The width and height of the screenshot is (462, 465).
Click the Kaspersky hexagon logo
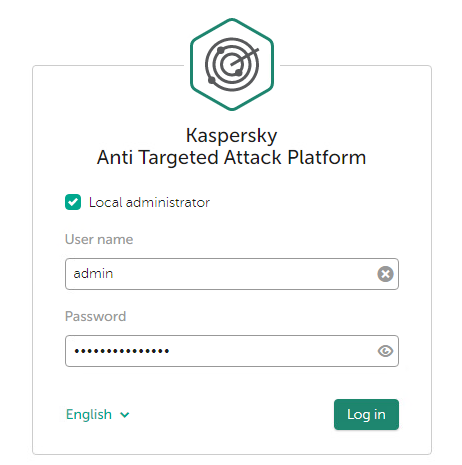(232, 64)
